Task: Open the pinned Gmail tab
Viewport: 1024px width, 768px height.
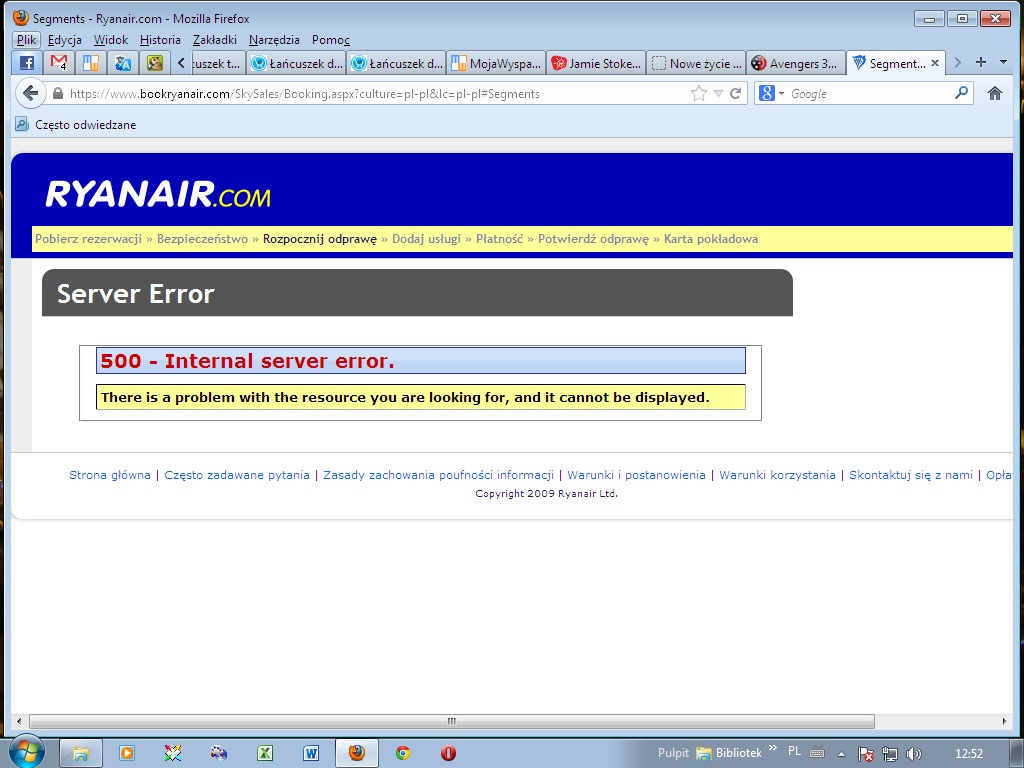Action: click(x=59, y=63)
